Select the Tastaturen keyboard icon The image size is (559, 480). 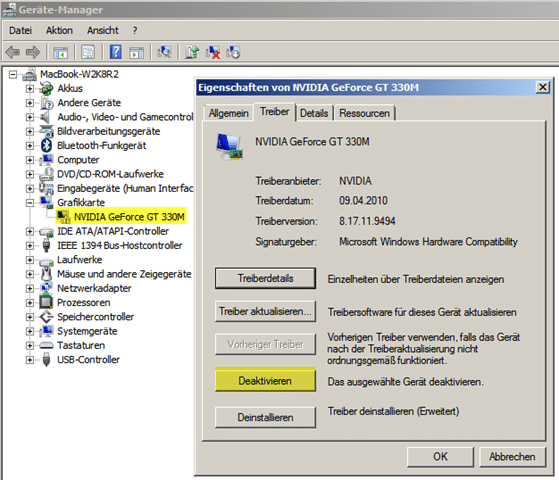(46, 345)
